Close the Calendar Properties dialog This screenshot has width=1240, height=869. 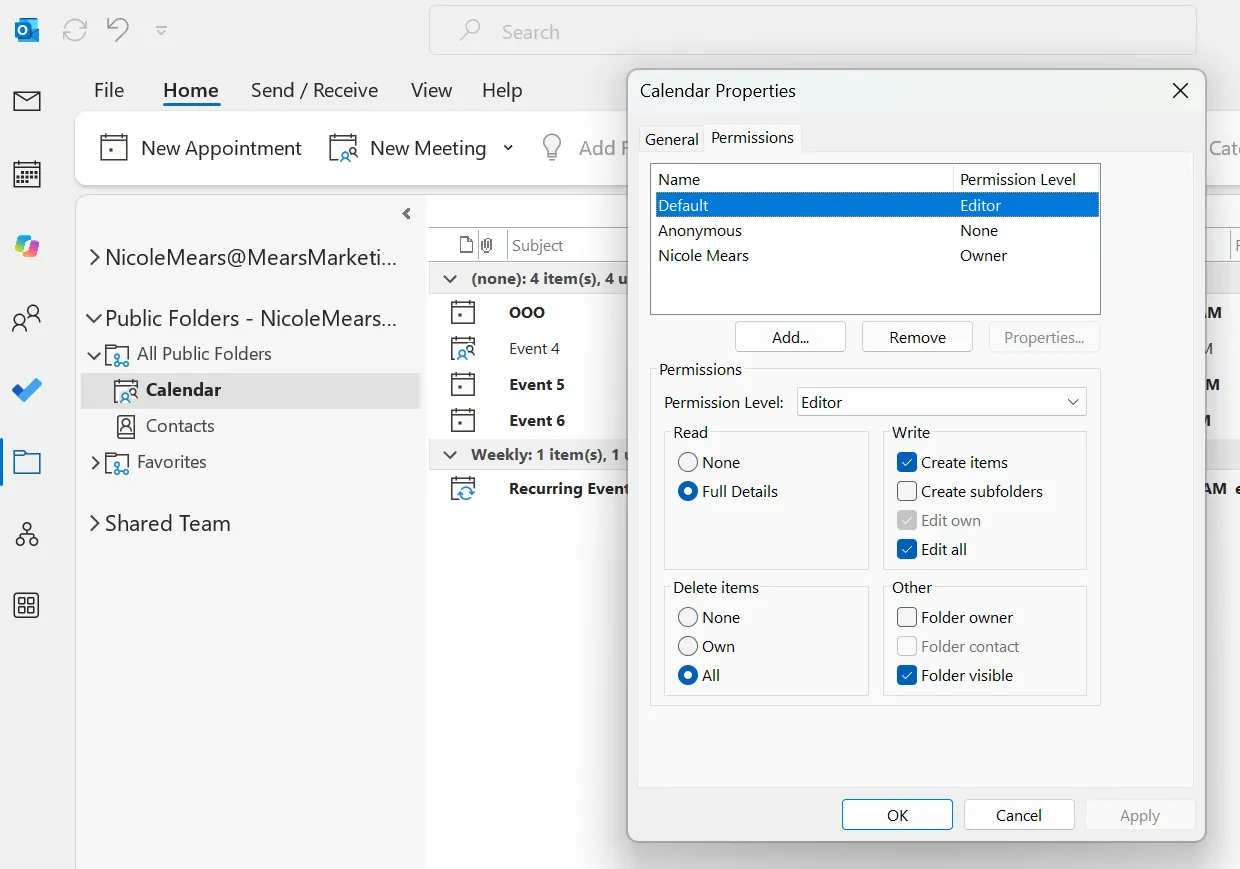click(1180, 91)
